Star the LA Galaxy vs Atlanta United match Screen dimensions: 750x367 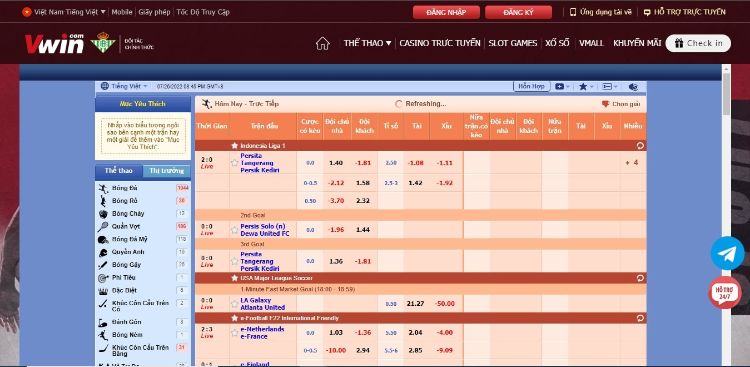(x=234, y=304)
